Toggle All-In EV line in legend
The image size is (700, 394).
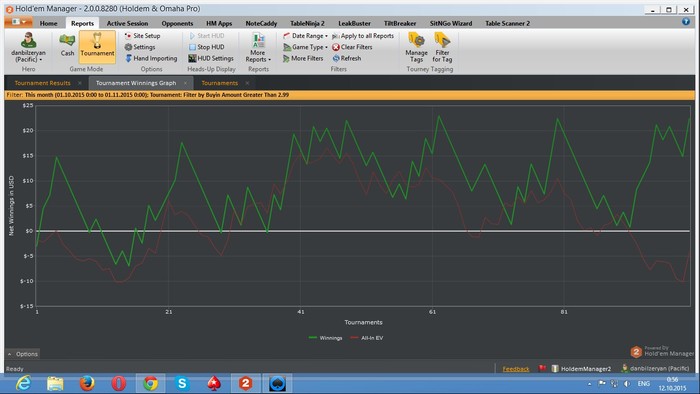click(367, 338)
